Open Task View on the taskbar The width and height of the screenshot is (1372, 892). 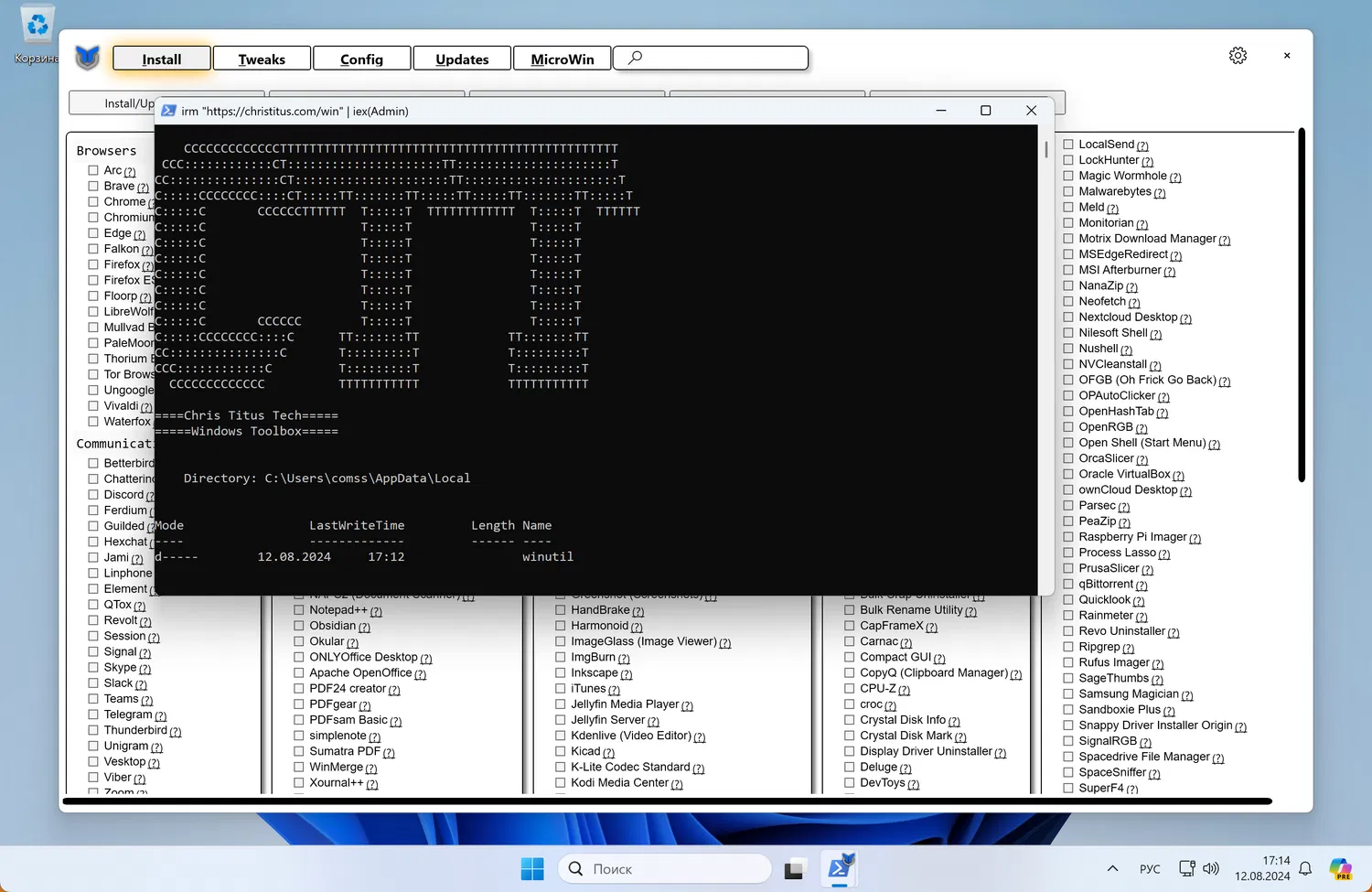click(x=793, y=869)
